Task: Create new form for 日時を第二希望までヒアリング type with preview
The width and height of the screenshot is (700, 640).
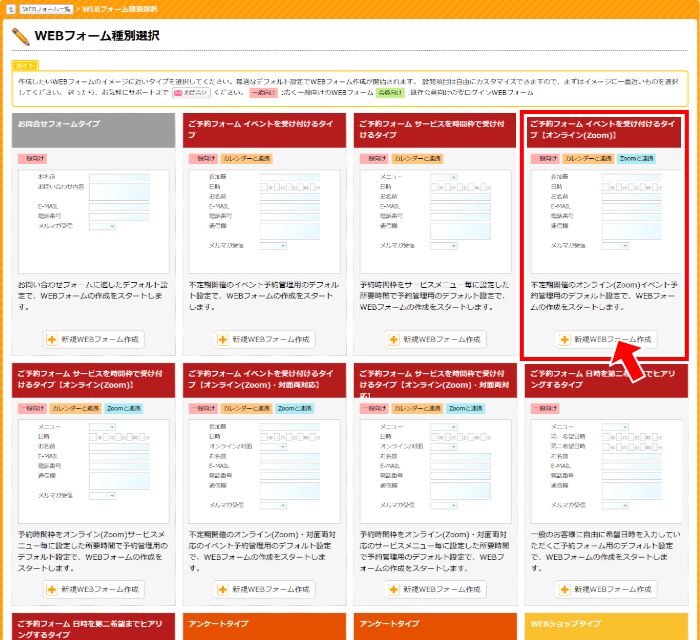Action: tap(607, 590)
